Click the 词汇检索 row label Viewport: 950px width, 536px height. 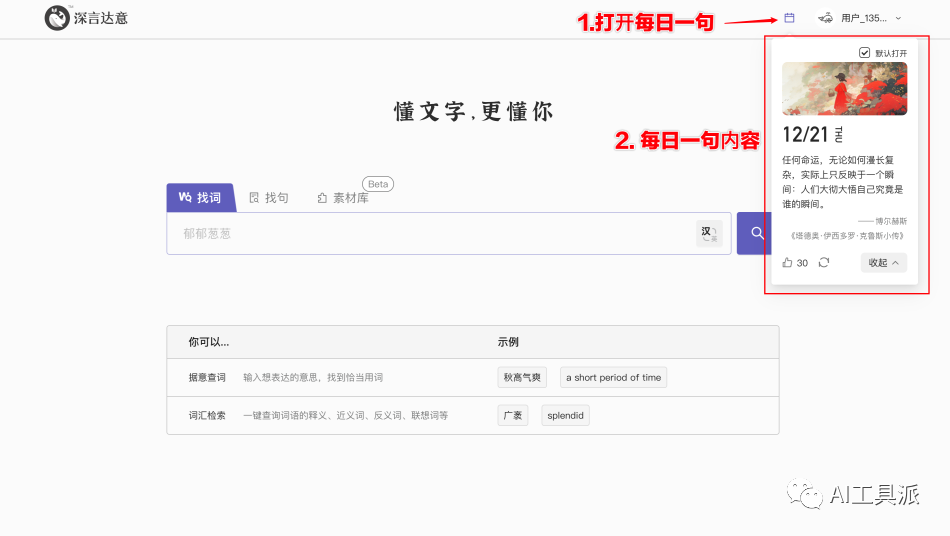pyautogui.click(x=207, y=415)
